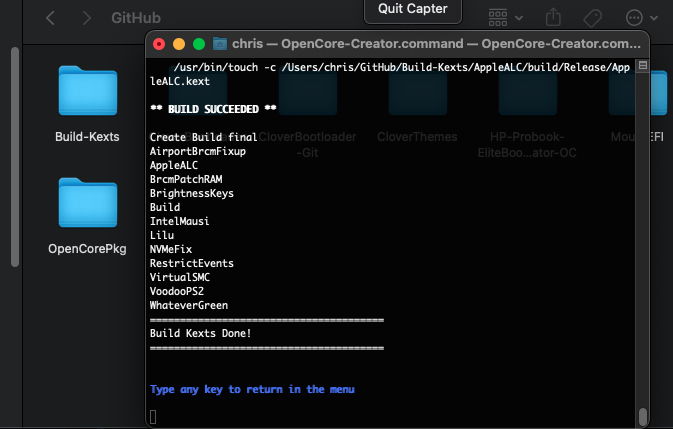The height and width of the screenshot is (429, 673).
Task: Click the Terminal cursor block
Action: pyautogui.click(x=153, y=417)
